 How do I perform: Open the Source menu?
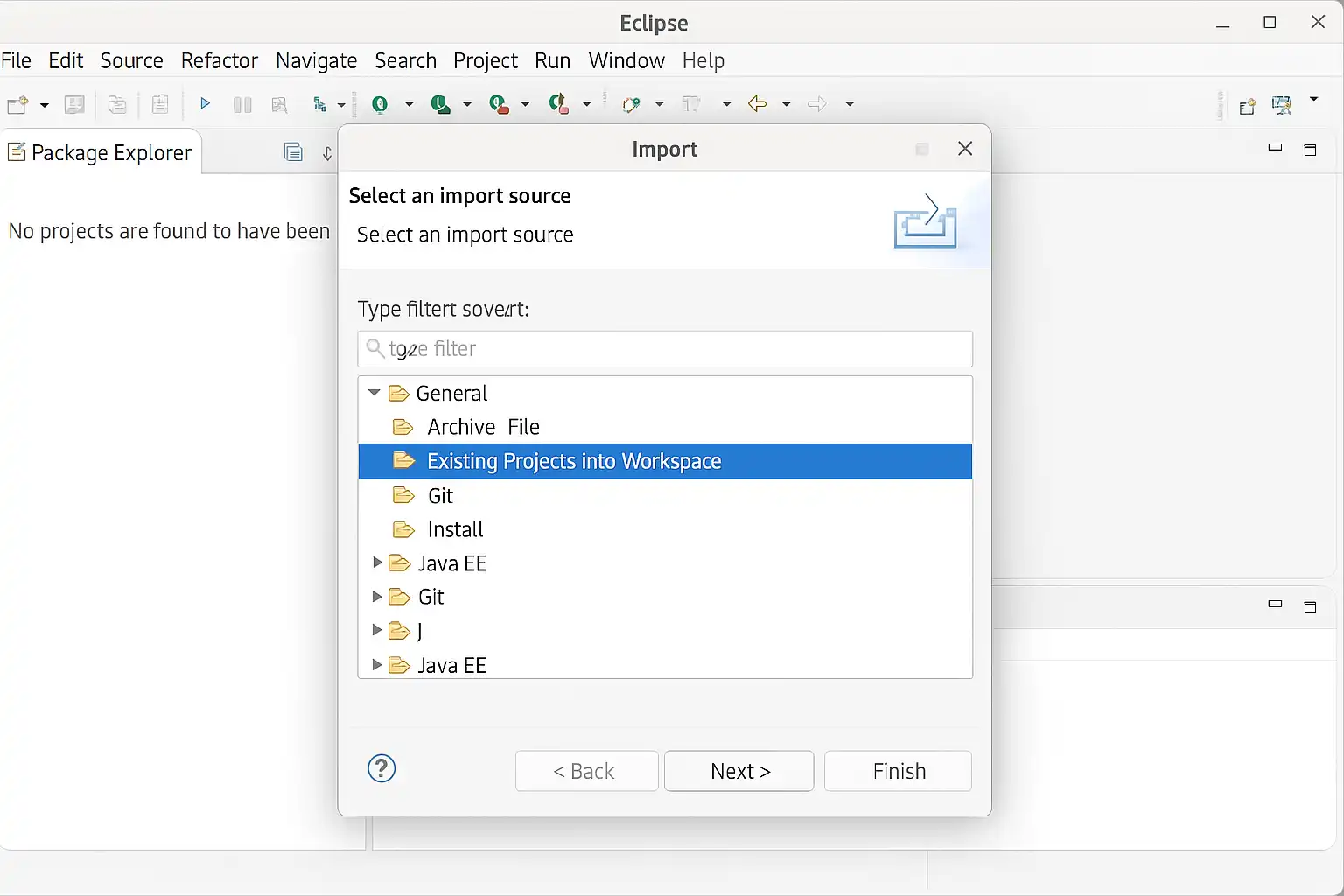point(131,60)
